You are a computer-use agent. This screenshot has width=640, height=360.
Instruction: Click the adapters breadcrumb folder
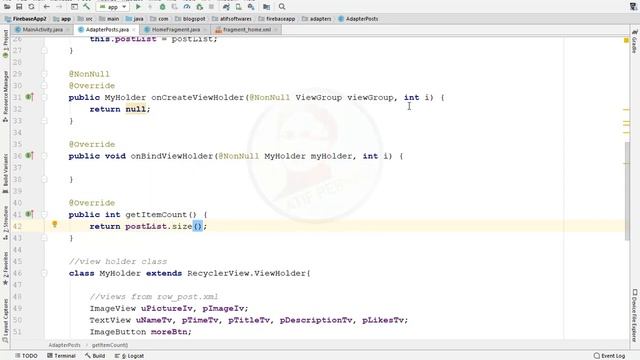tap(317, 19)
